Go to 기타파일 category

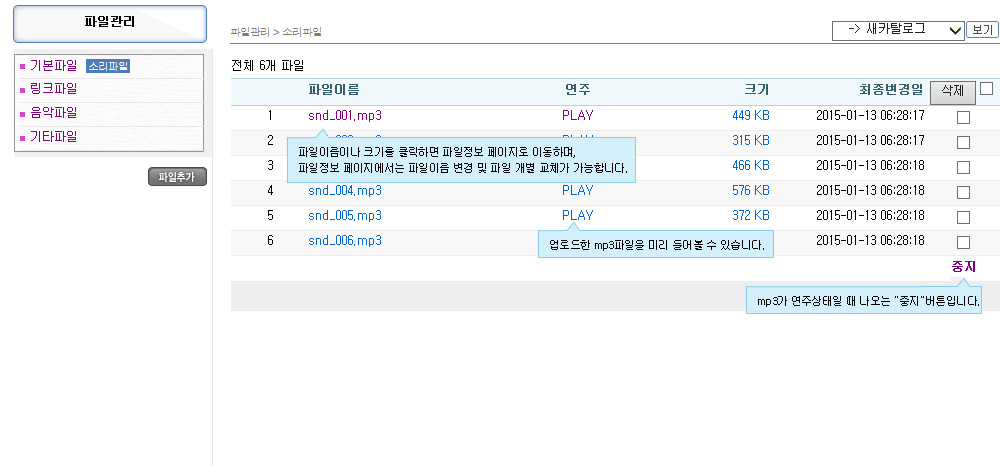(53, 137)
